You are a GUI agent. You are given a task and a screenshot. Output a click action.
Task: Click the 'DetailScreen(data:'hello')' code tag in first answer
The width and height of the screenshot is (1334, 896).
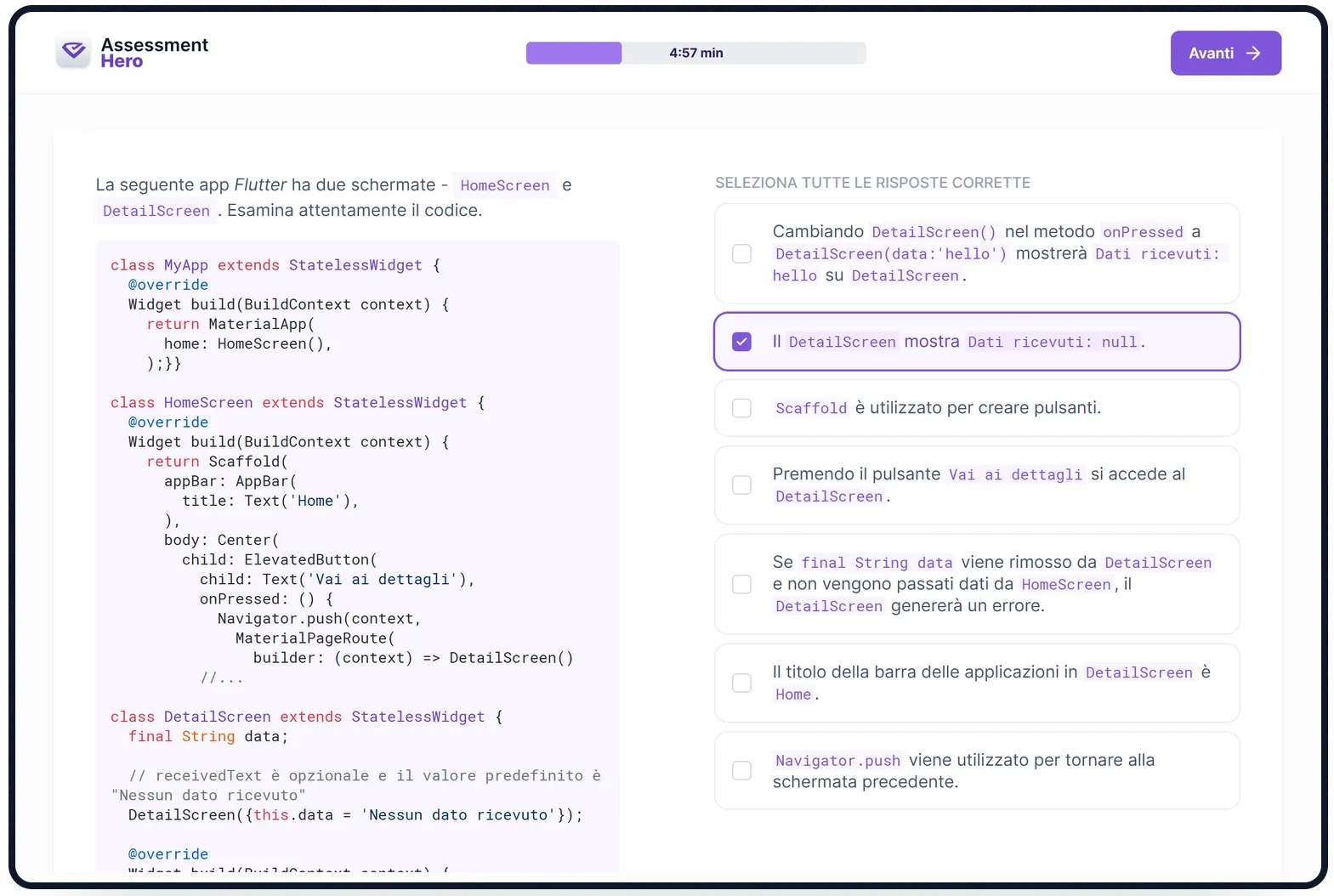891,254
